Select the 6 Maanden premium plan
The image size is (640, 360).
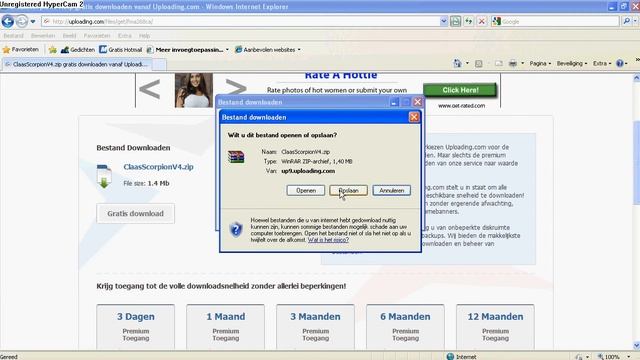point(405,327)
